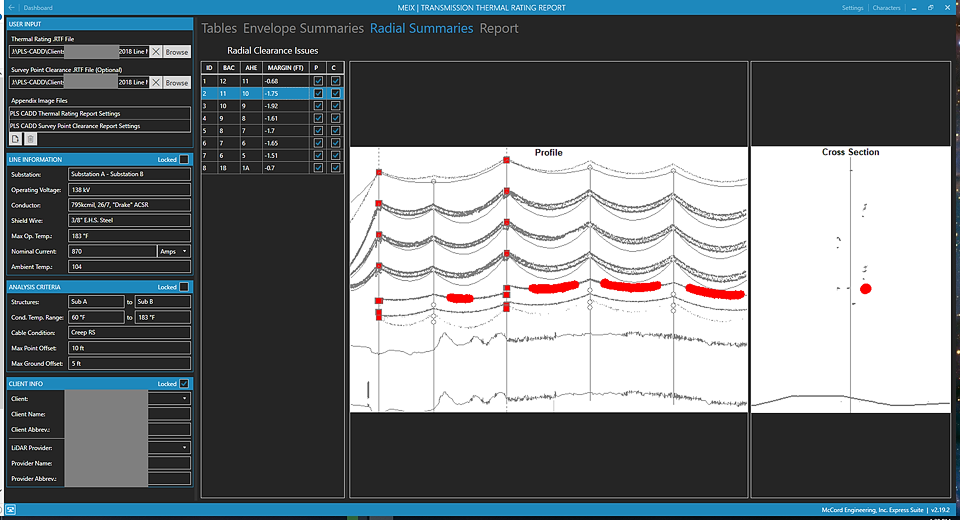Screen dimensions: 960x520
Task: Toggle the Analysis Criteria Locked checkbox
Action: [x=183, y=287]
